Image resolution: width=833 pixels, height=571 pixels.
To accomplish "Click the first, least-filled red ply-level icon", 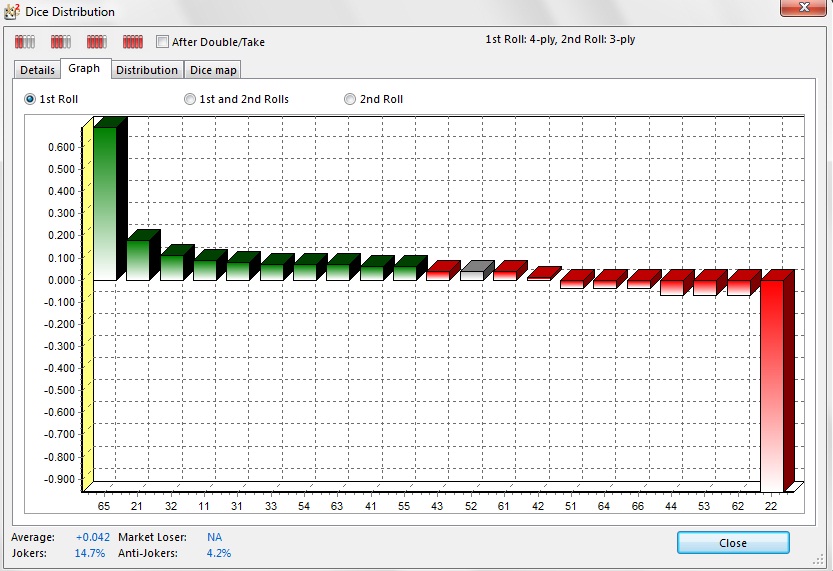I will (25, 42).
